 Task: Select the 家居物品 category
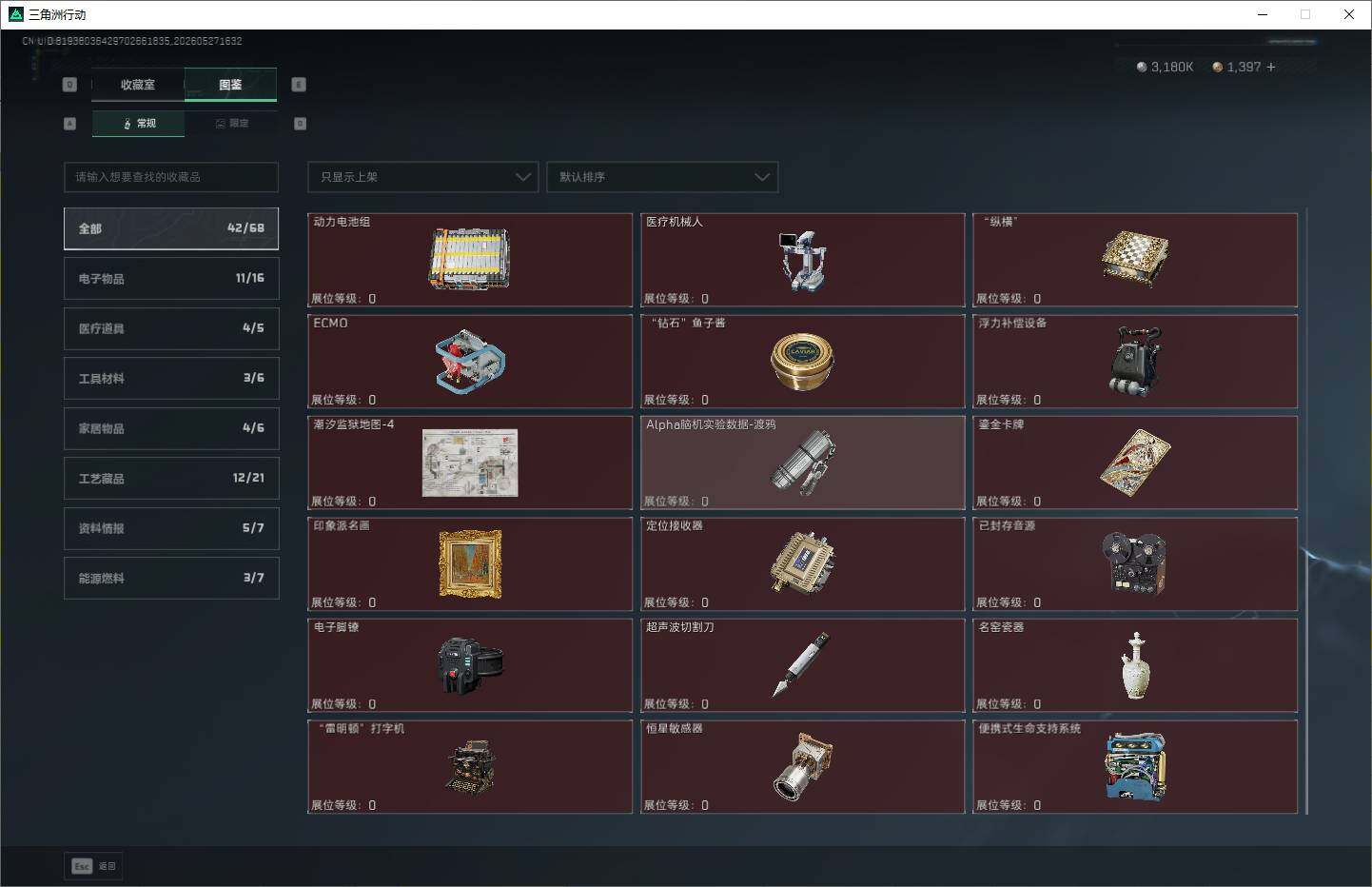point(171,428)
